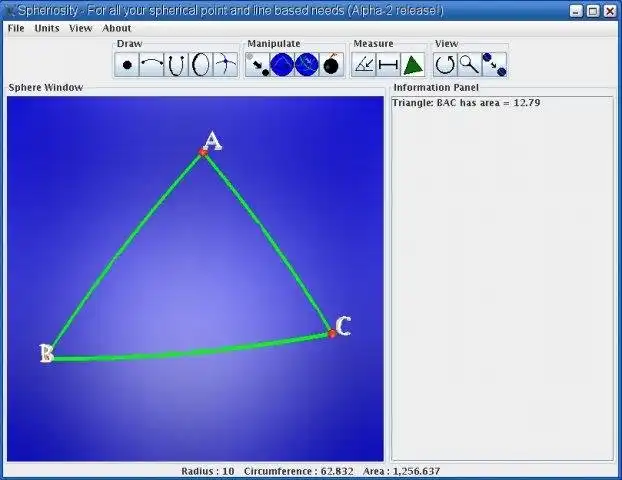Select the draw point tool
Viewport: 622px width, 480px height.
coord(127,65)
